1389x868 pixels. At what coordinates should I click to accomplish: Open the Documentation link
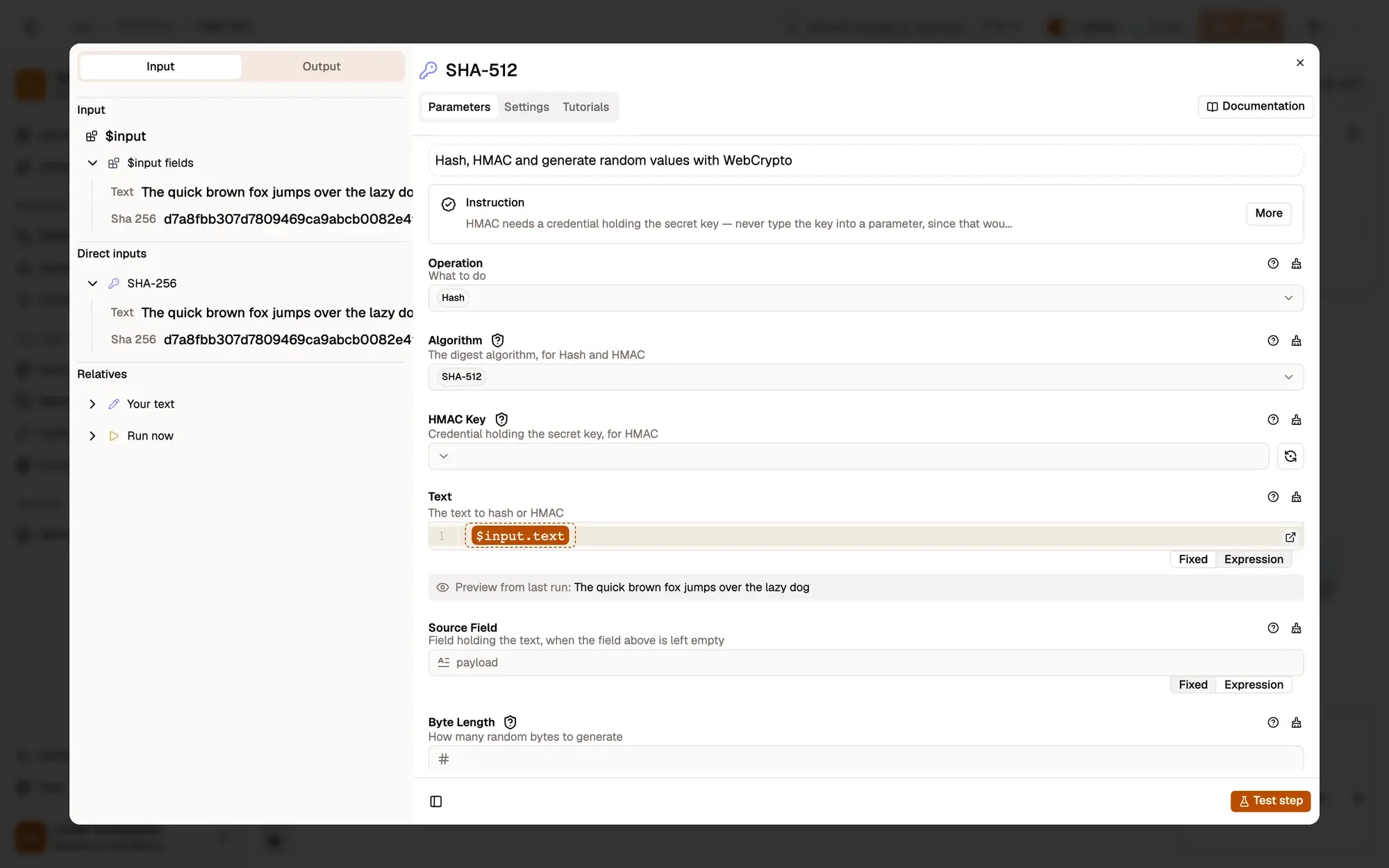1255,106
